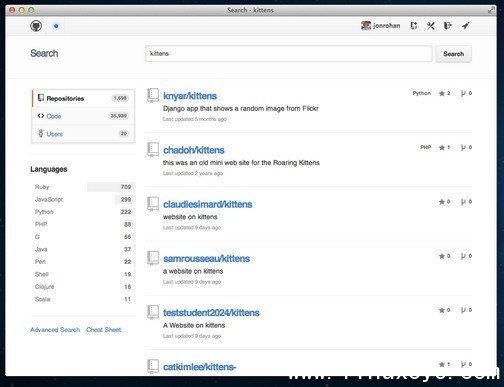This screenshot has height=387, width=504.
Task: Click the 'A Website on kittens' description
Action: click(194, 325)
